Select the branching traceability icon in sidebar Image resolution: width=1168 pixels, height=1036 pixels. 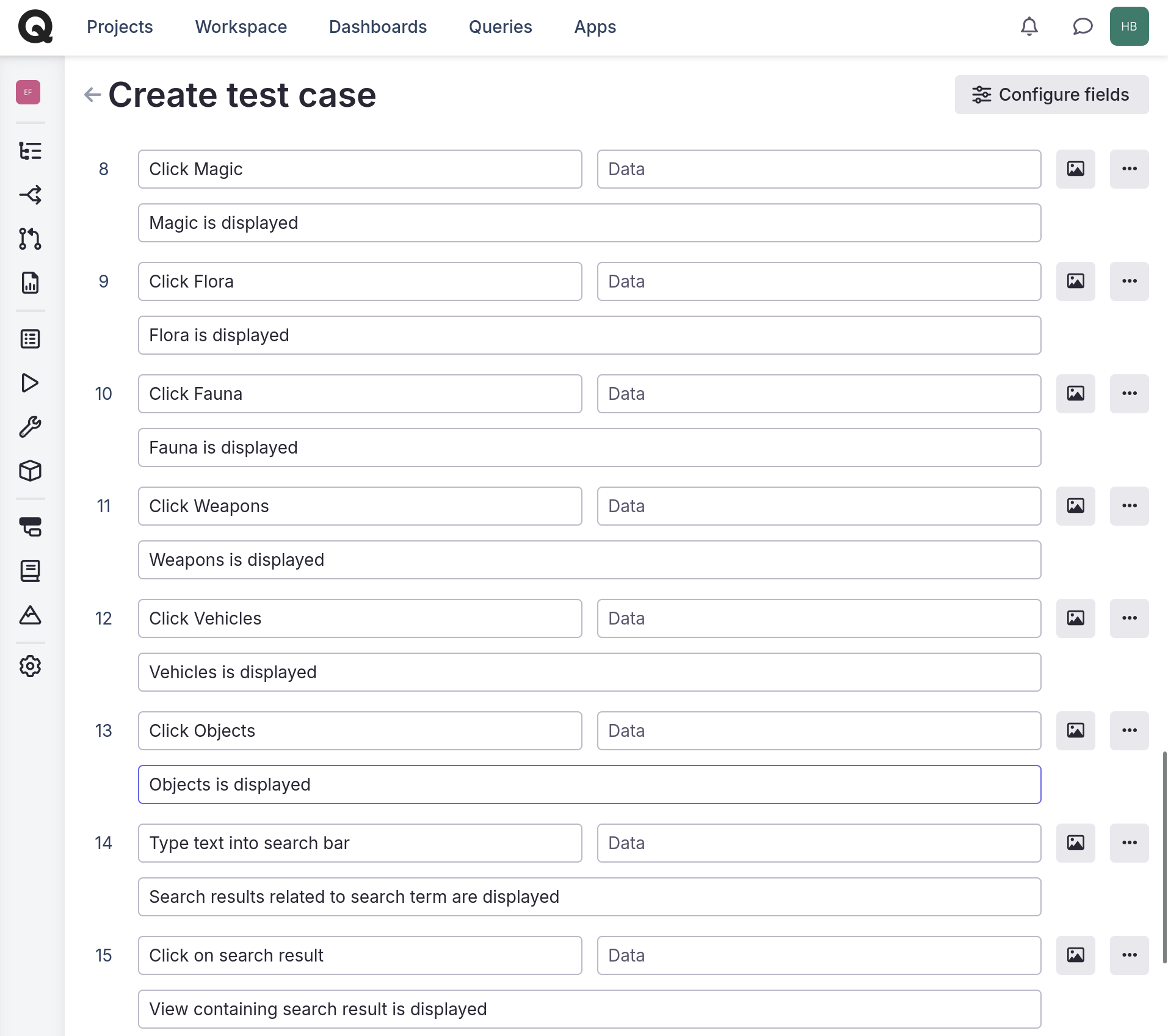(30, 195)
